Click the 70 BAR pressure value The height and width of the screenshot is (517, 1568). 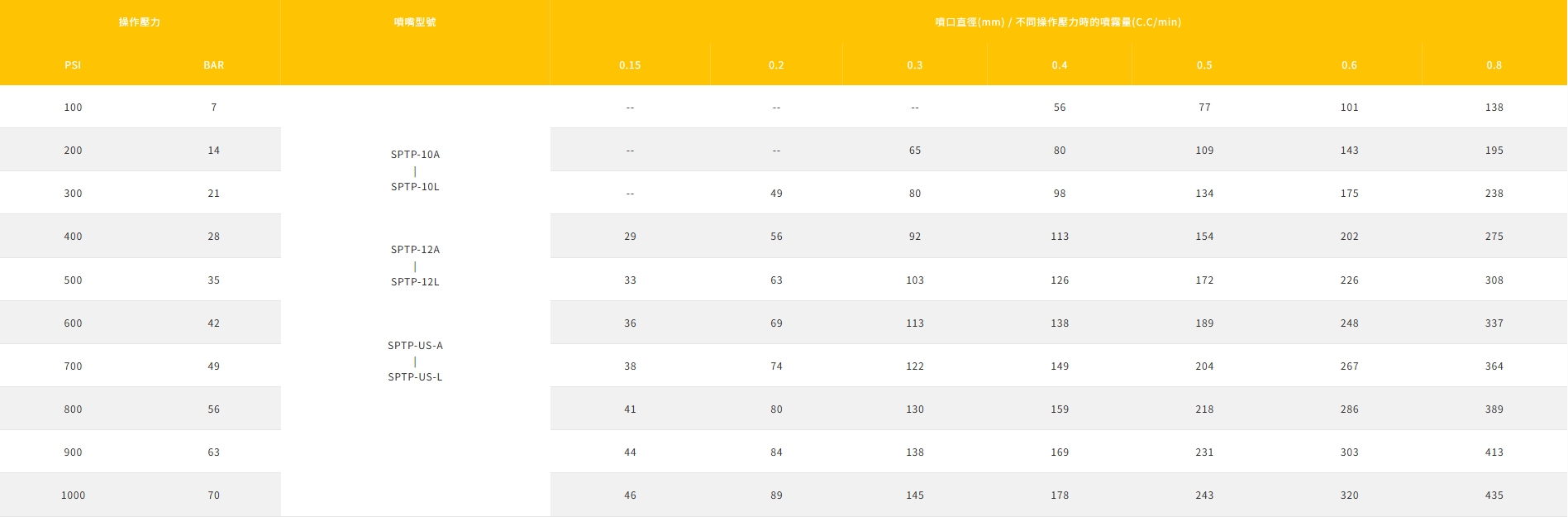213,495
